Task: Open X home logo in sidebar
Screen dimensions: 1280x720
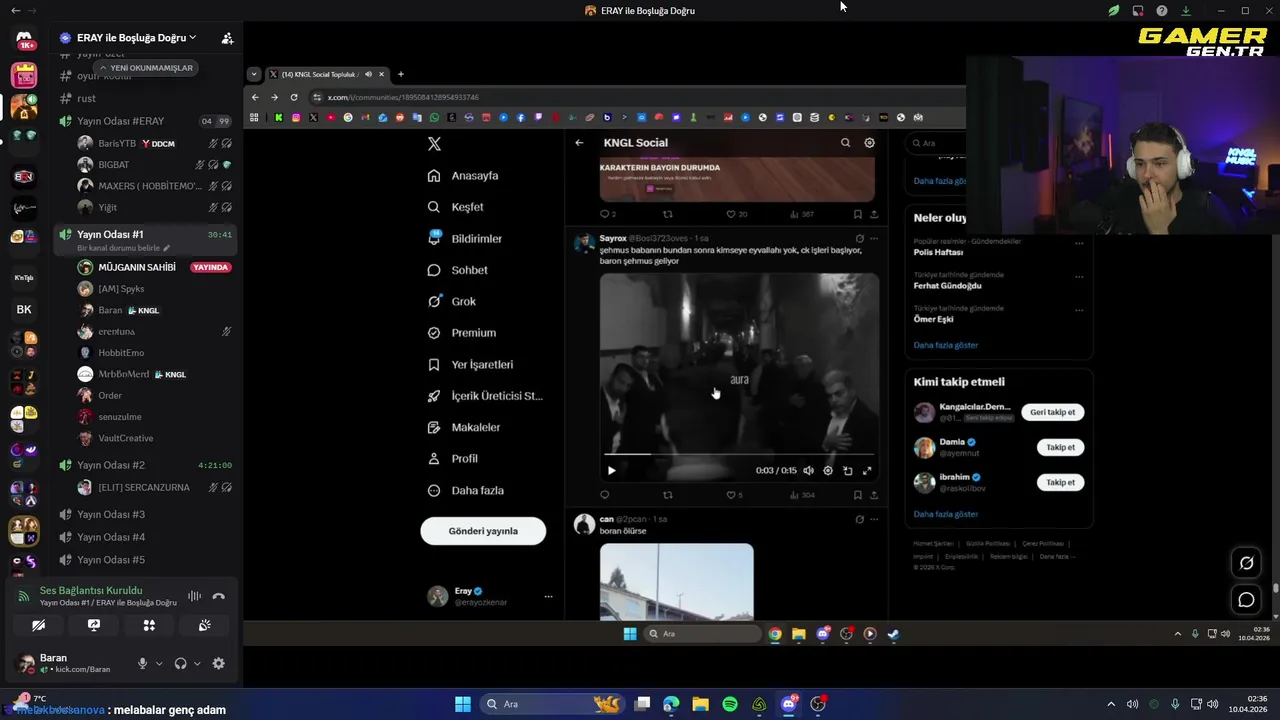Action: (x=434, y=144)
